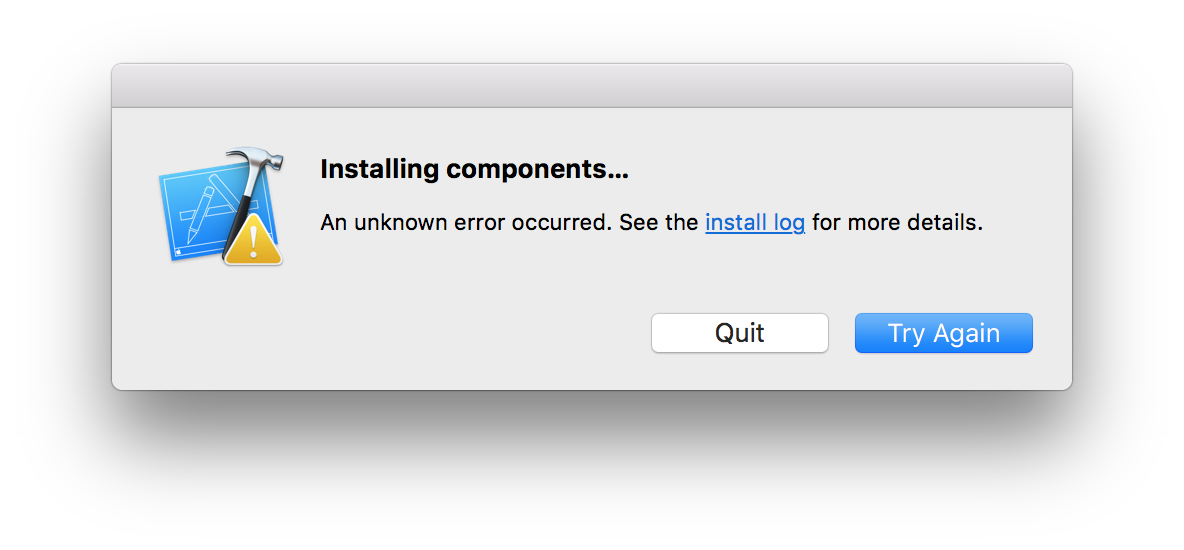The image size is (1184, 550).
Task: Click the blue default Try Again button
Action: pos(943,333)
